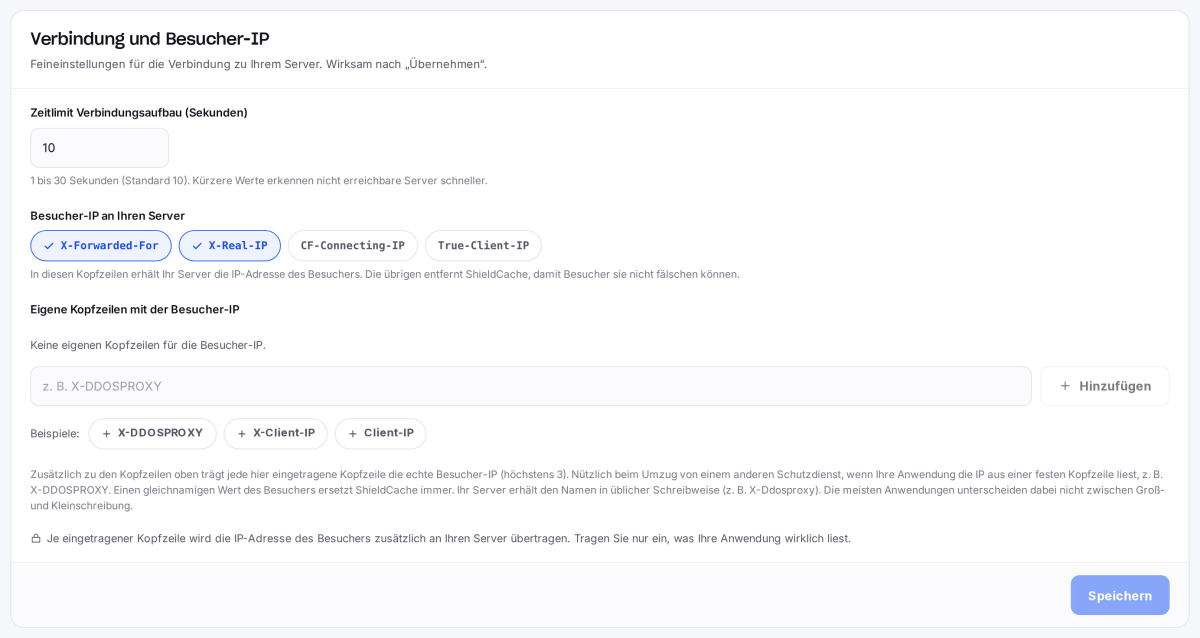Disable the X-Forwarded-For header chip
Screen dimensions: 1200x638
tap(101, 246)
